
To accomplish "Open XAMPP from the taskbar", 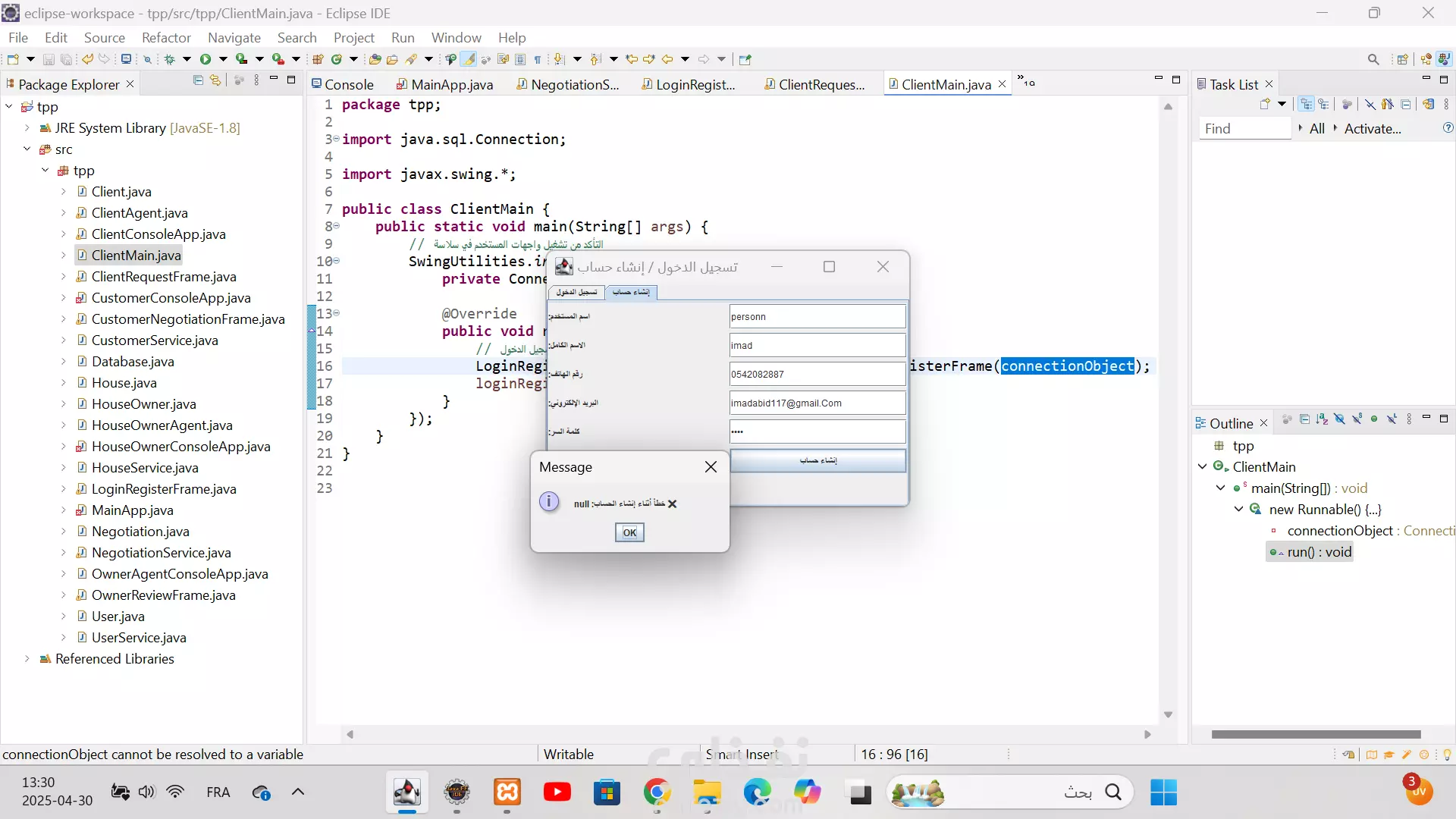I will click(507, 792).
